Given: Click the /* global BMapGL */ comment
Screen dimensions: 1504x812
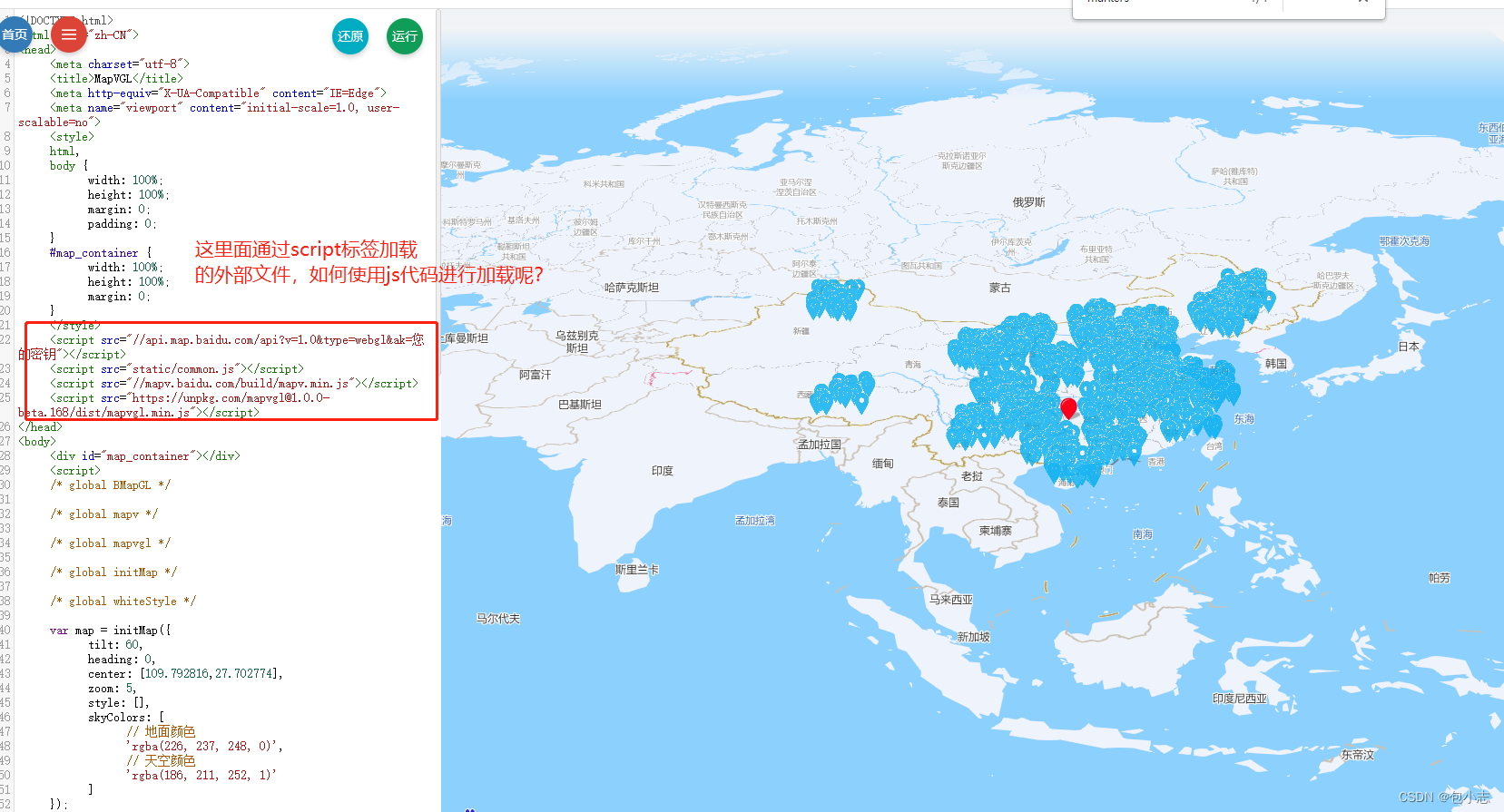Looking at the screenshot, I should [110, 485].
